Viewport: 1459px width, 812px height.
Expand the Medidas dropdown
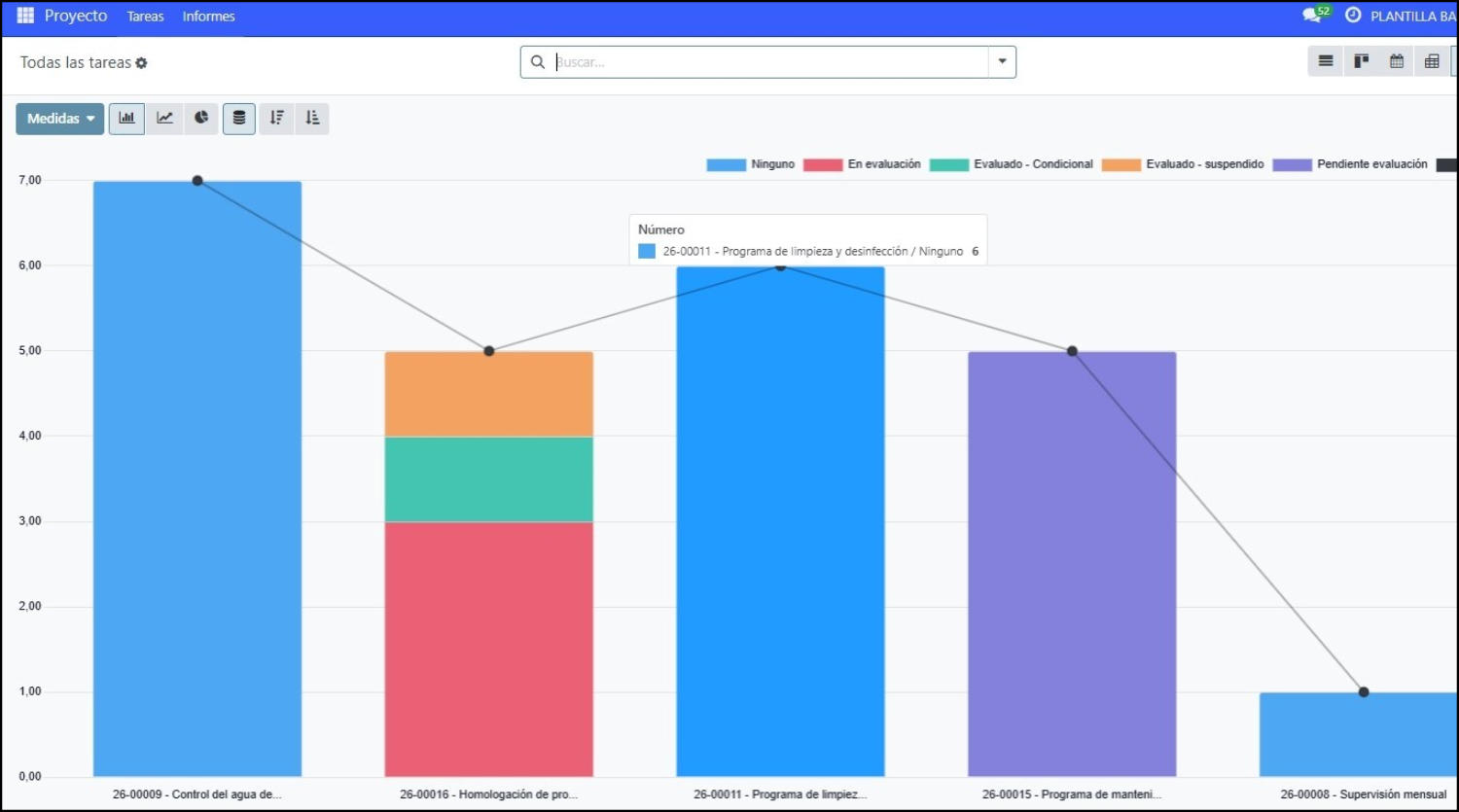(x=60, y=119)
